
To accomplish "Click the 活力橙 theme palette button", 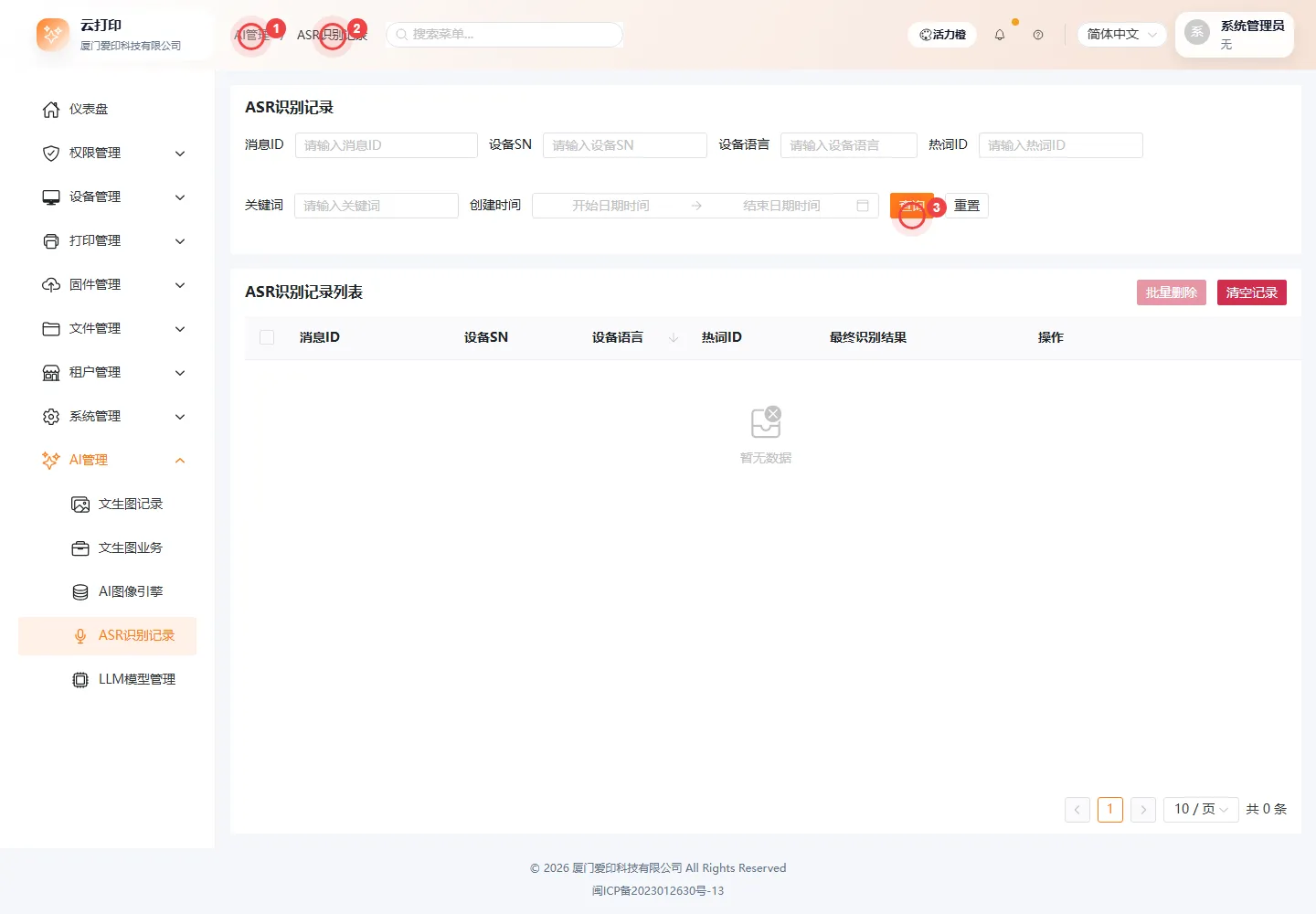I will [x=942, y=35].
